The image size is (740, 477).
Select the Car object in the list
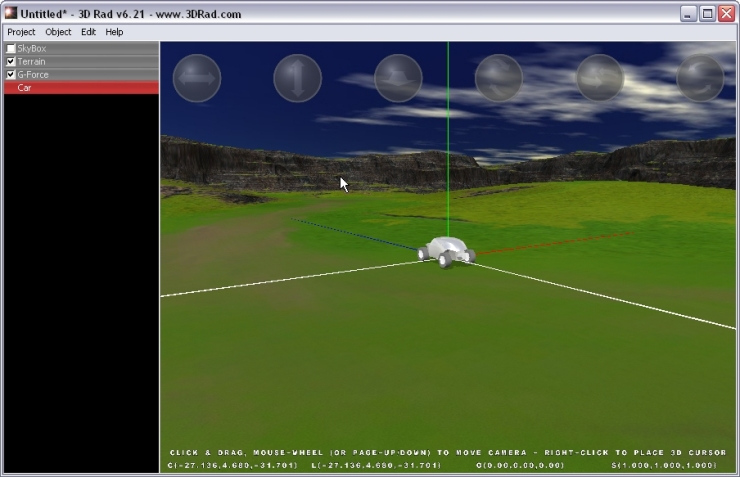click(81, 88)
